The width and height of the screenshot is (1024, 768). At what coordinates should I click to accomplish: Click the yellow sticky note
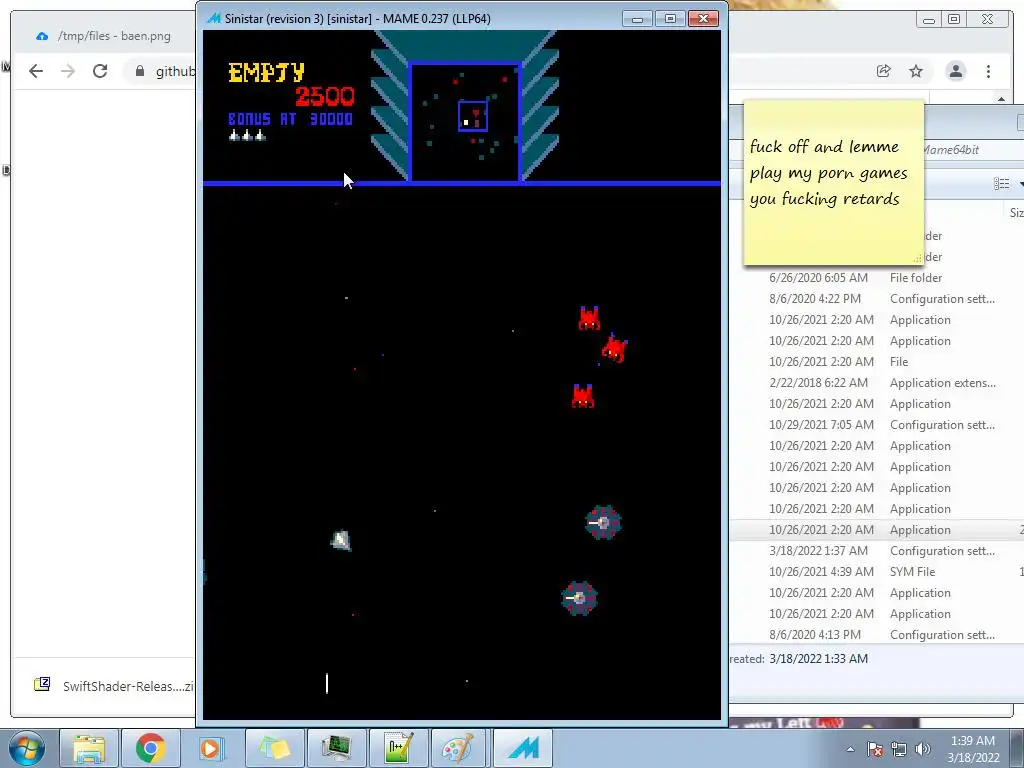833,183
